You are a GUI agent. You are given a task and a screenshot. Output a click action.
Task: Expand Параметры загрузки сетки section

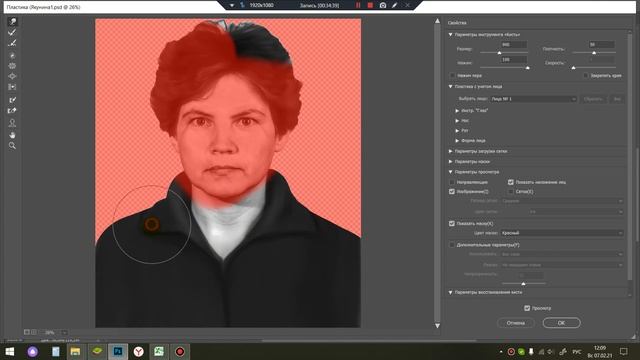[451, 151]
